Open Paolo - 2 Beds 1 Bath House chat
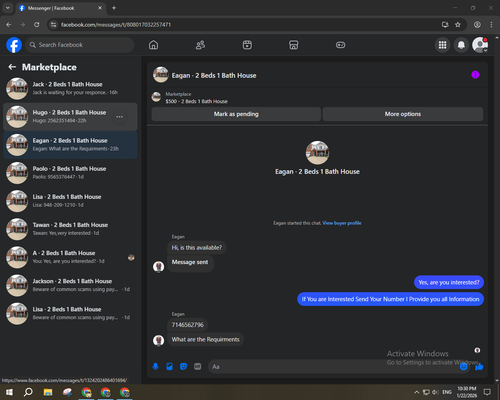This screenshot has height=400, width=500. (x=70, y=173)
